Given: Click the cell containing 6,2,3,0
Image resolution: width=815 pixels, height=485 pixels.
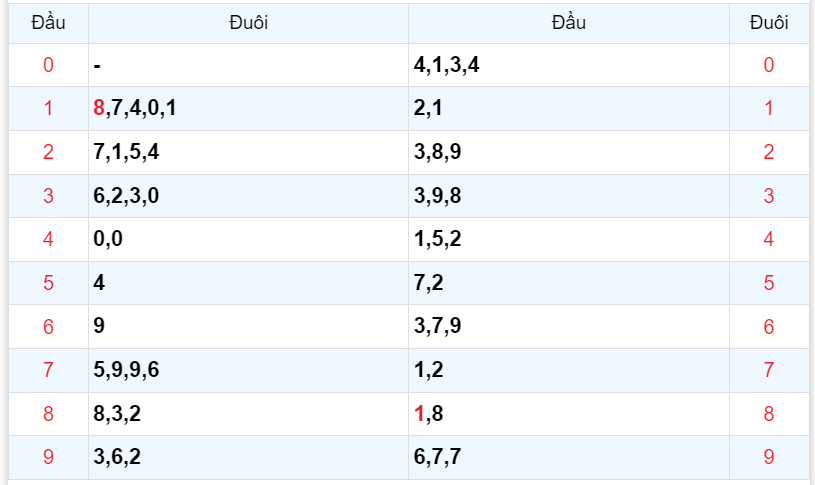Looking at the screenshot, I should [126, 196].
